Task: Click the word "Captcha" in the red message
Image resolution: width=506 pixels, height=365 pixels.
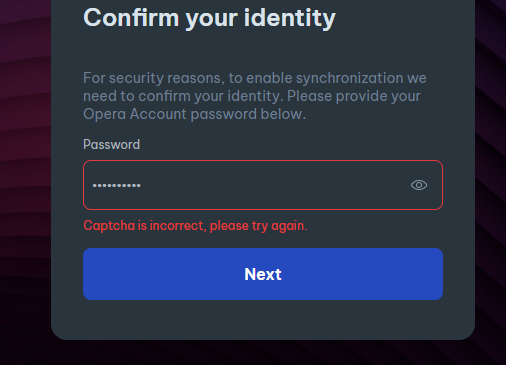Action: point(109,226)
